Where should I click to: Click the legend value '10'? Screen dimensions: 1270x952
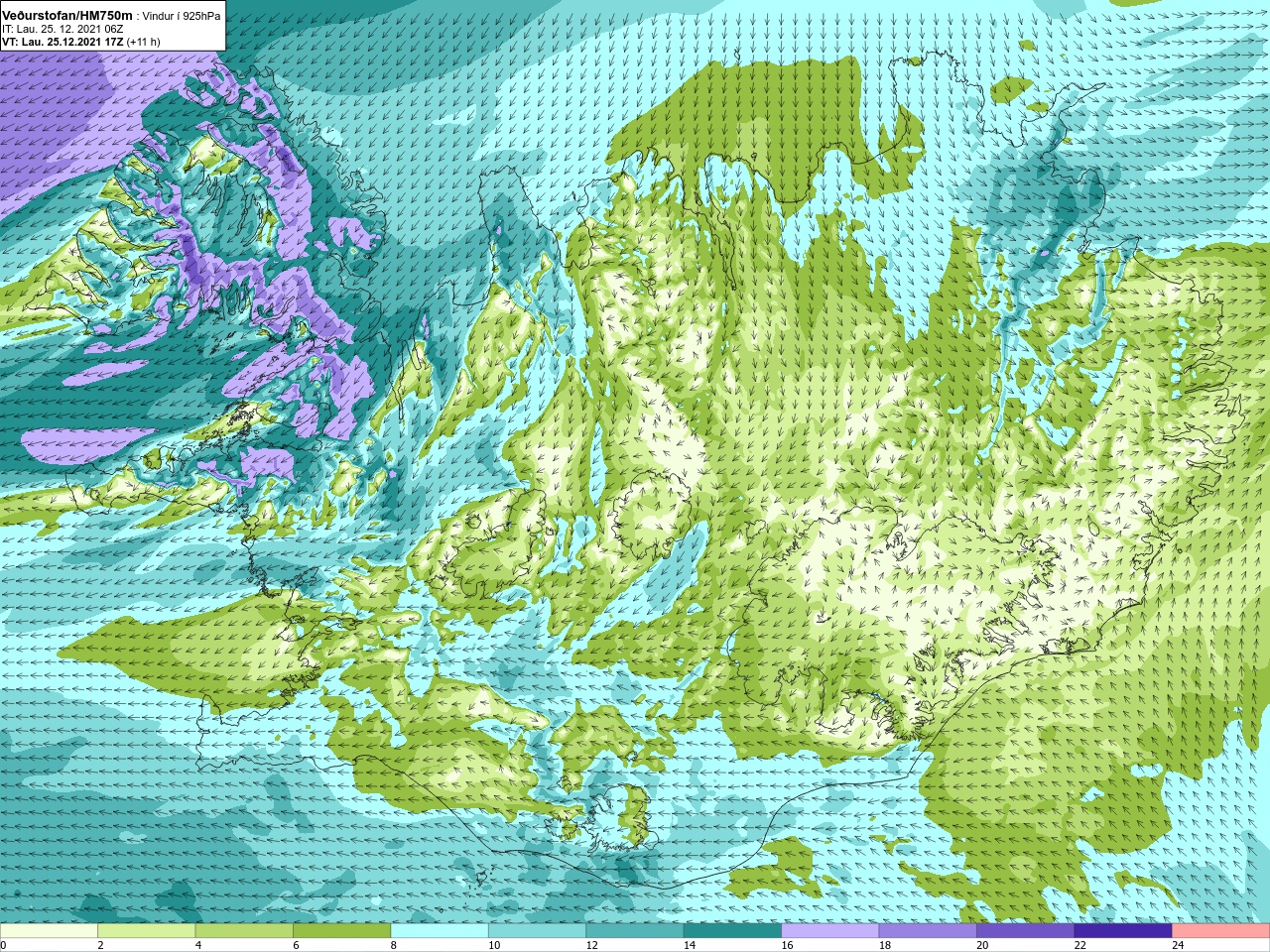pos(494,945)
